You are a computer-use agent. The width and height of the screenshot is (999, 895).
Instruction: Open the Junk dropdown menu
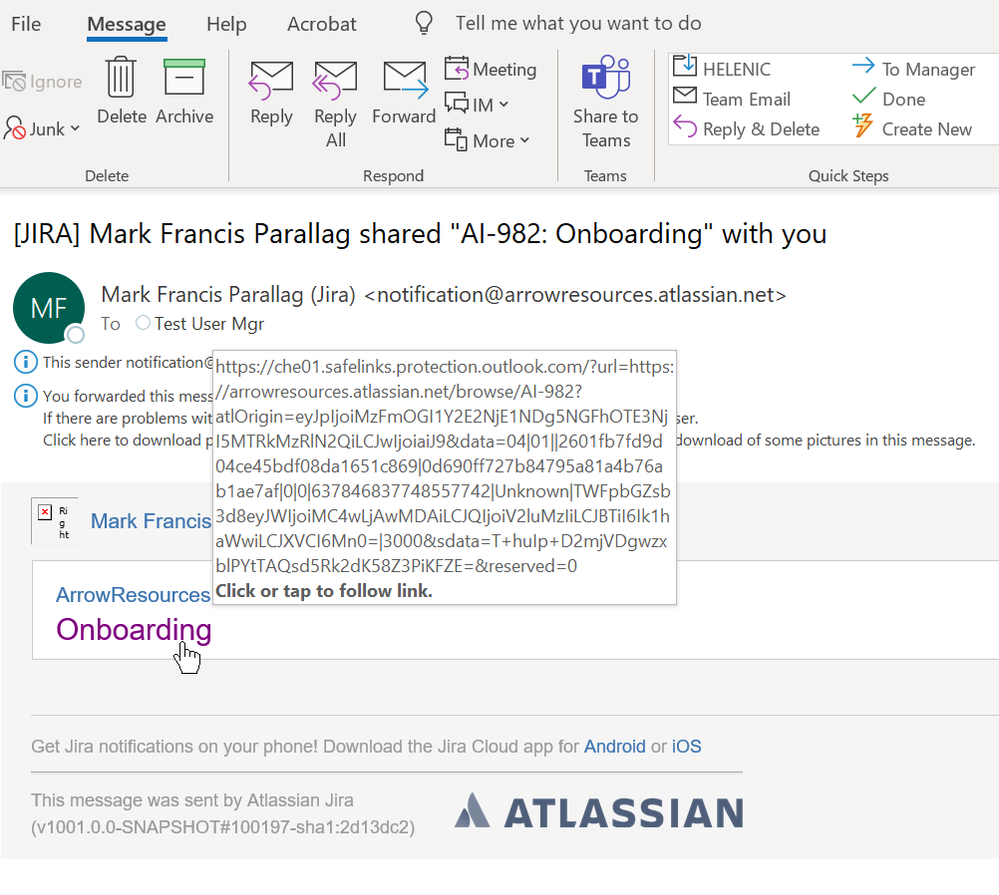(x=43, y=129)
